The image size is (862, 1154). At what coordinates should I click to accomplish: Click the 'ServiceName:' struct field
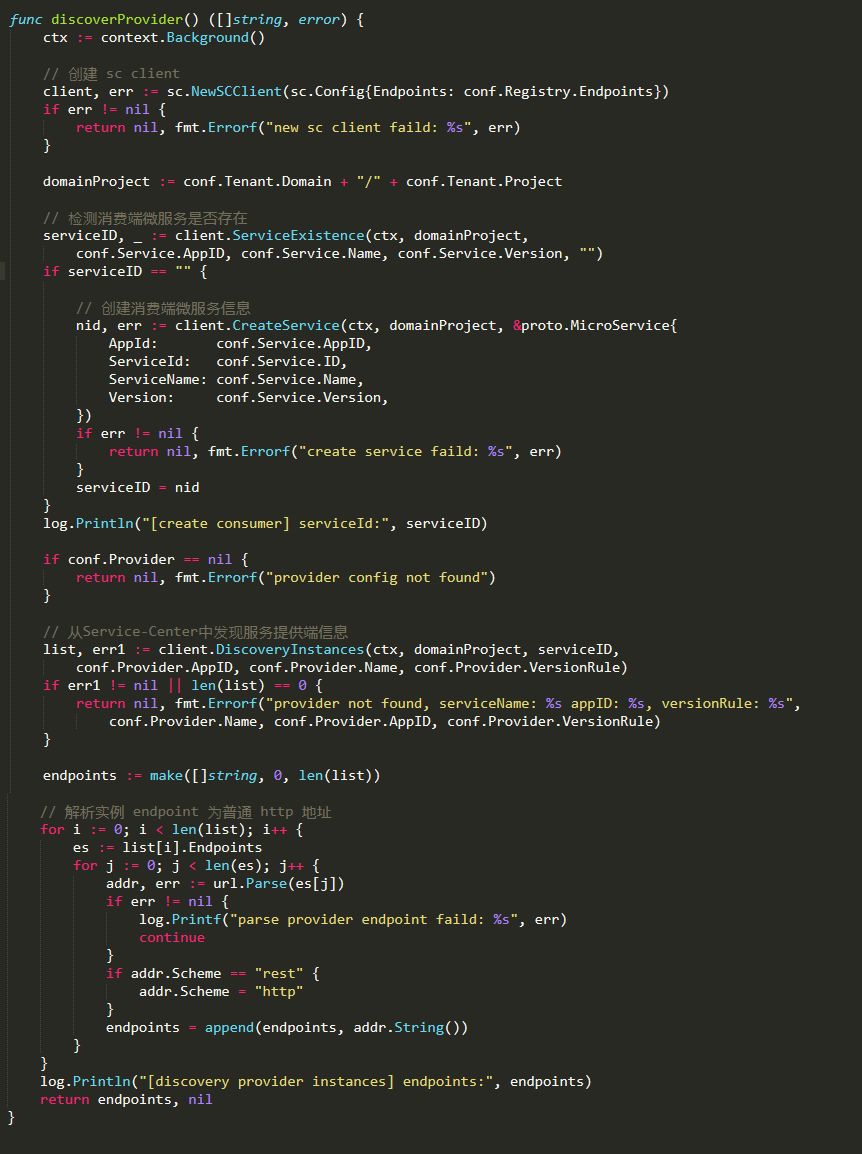coord(158,380)
